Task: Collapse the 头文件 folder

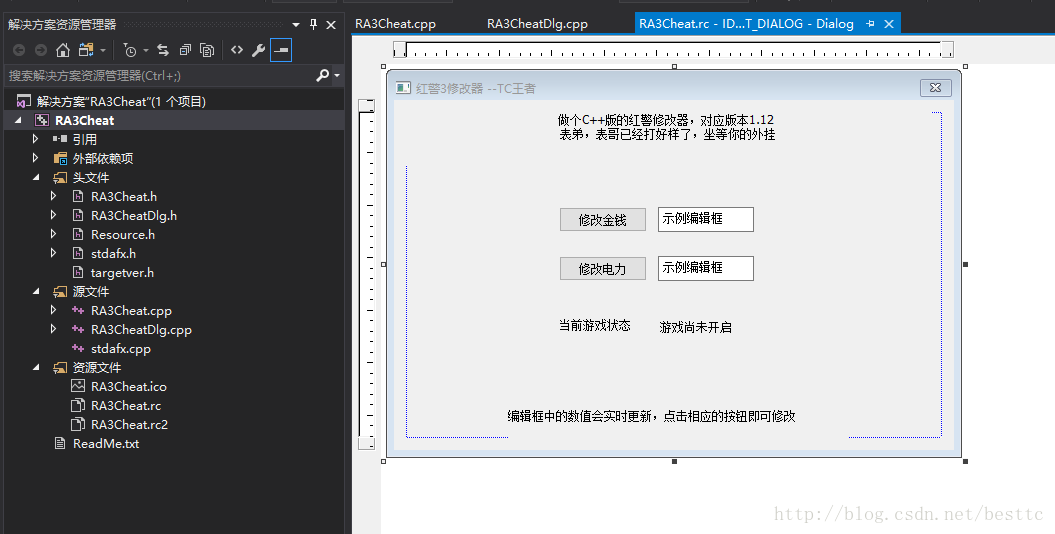Action: (36, 178)
